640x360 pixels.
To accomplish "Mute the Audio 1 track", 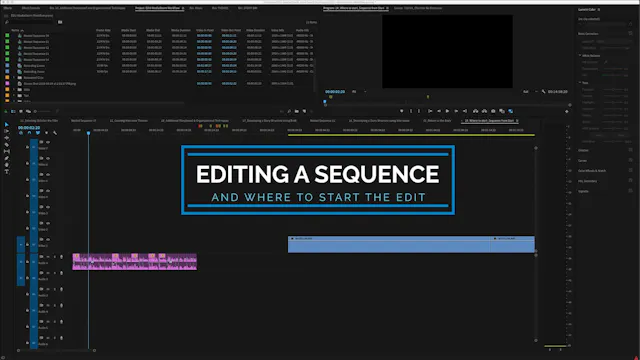I will (x=48, y=257).
